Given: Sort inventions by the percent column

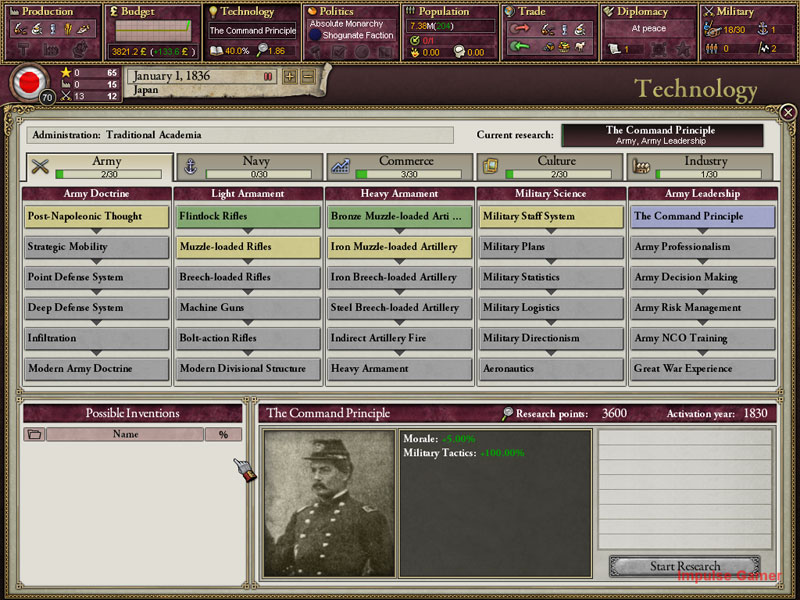Looking at the screenshot, I should pyautogui.click(x=223, y=434).
